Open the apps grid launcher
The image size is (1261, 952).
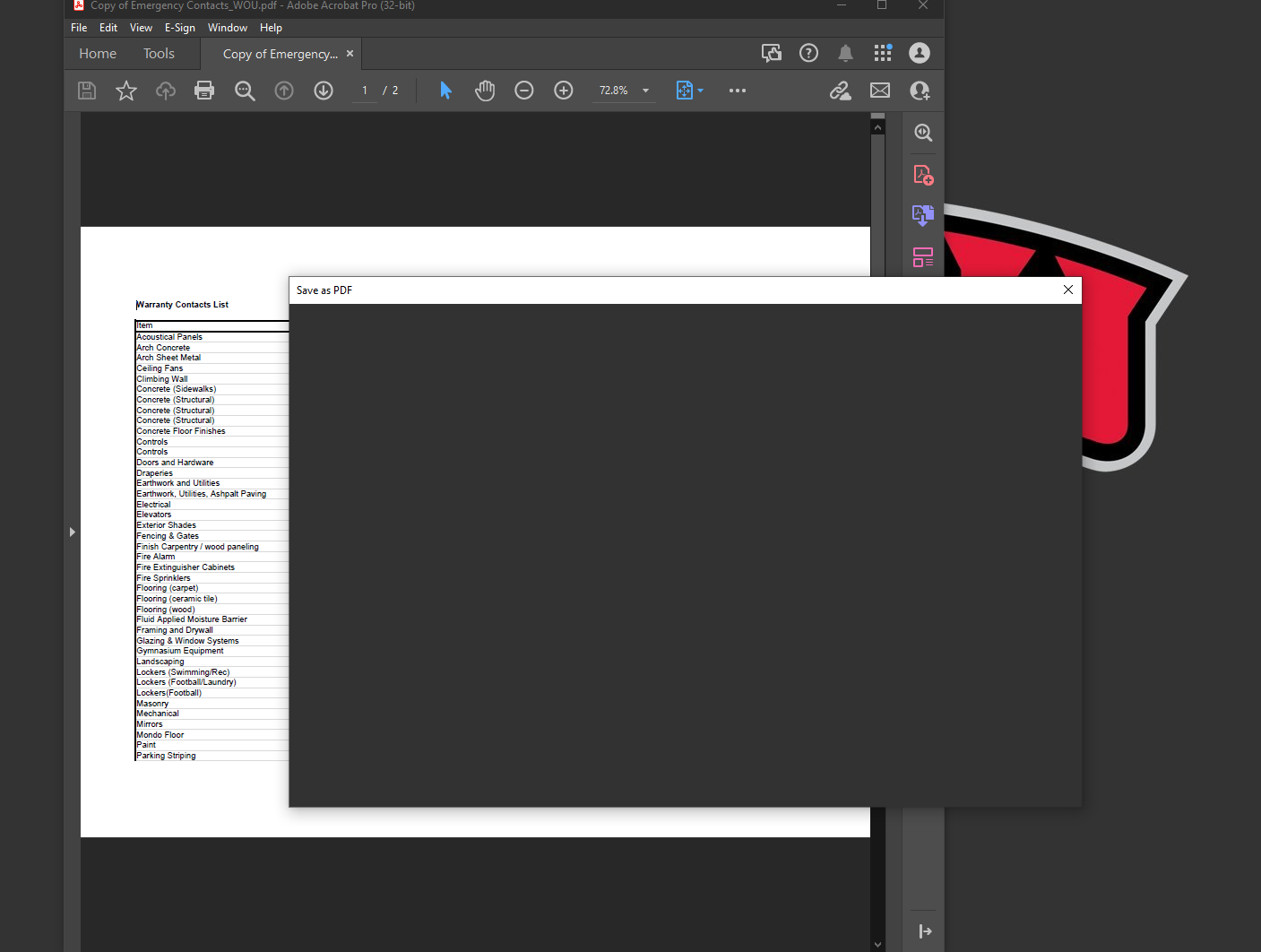click(883, 53)
